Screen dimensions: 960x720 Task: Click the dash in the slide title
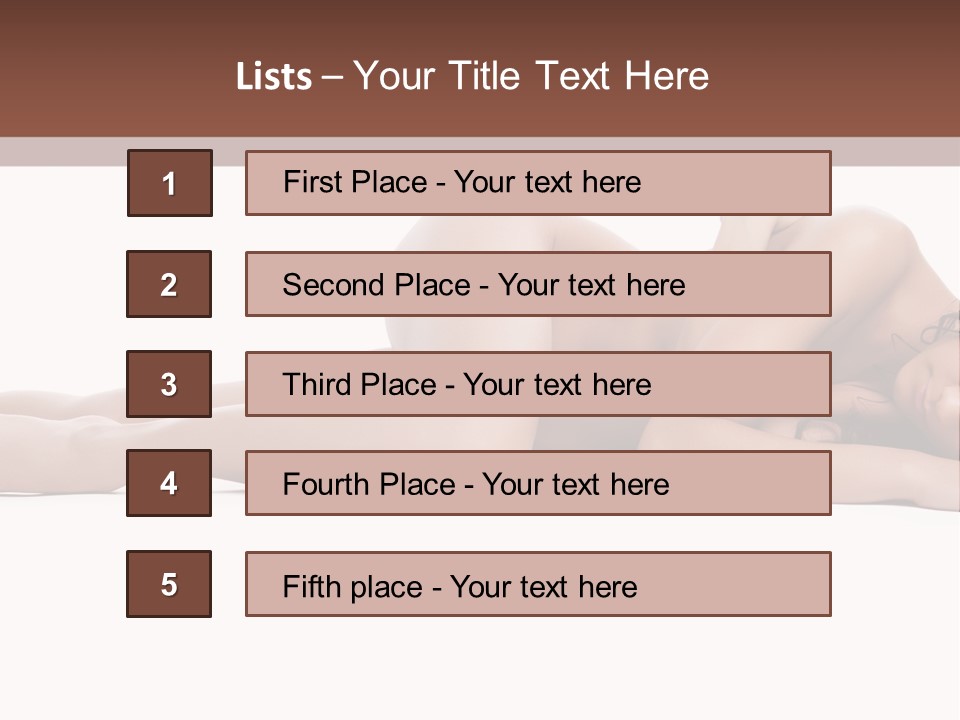(331, 77)
